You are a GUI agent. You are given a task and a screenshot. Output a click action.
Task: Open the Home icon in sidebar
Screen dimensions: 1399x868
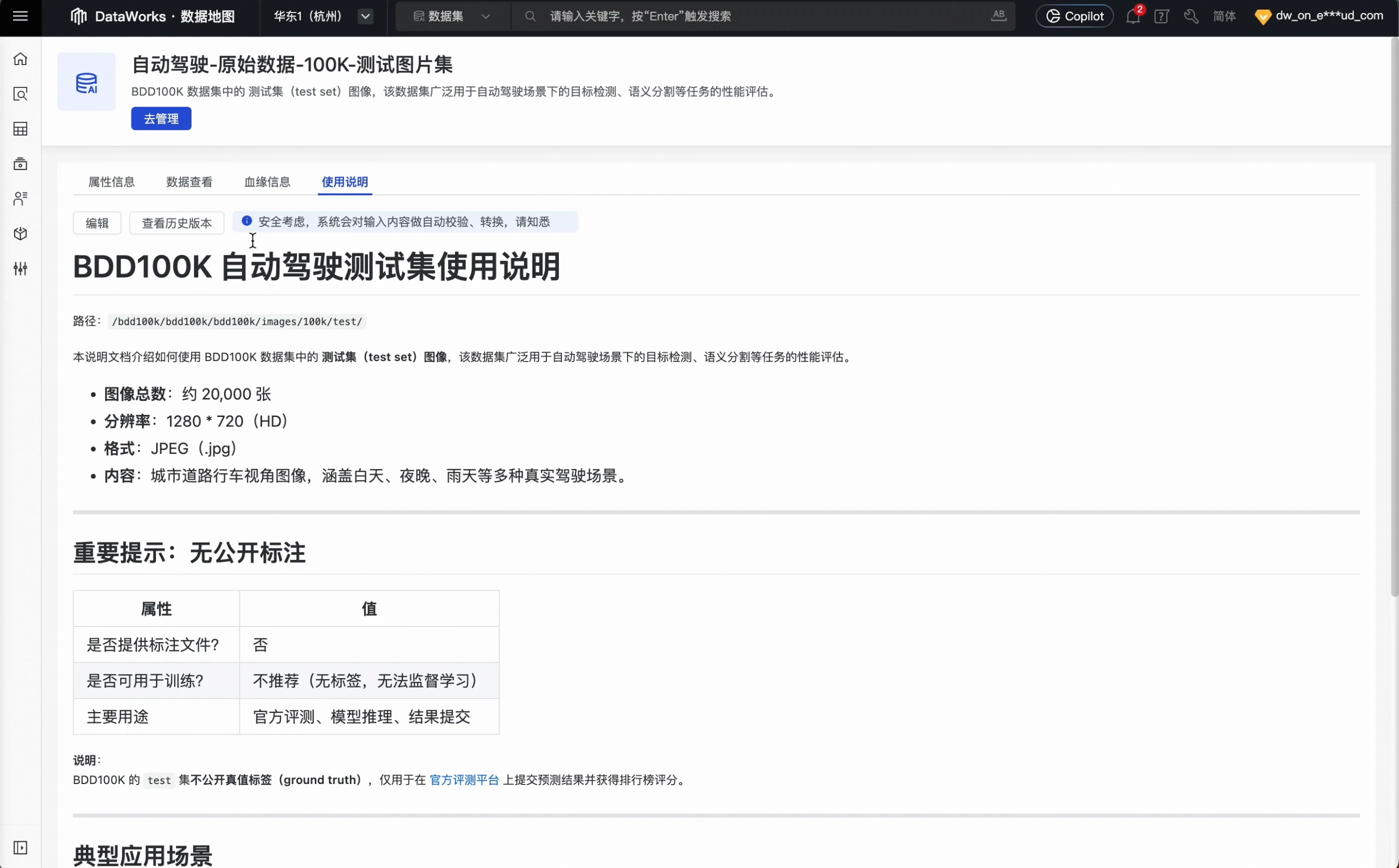click(x=20, y=58)
